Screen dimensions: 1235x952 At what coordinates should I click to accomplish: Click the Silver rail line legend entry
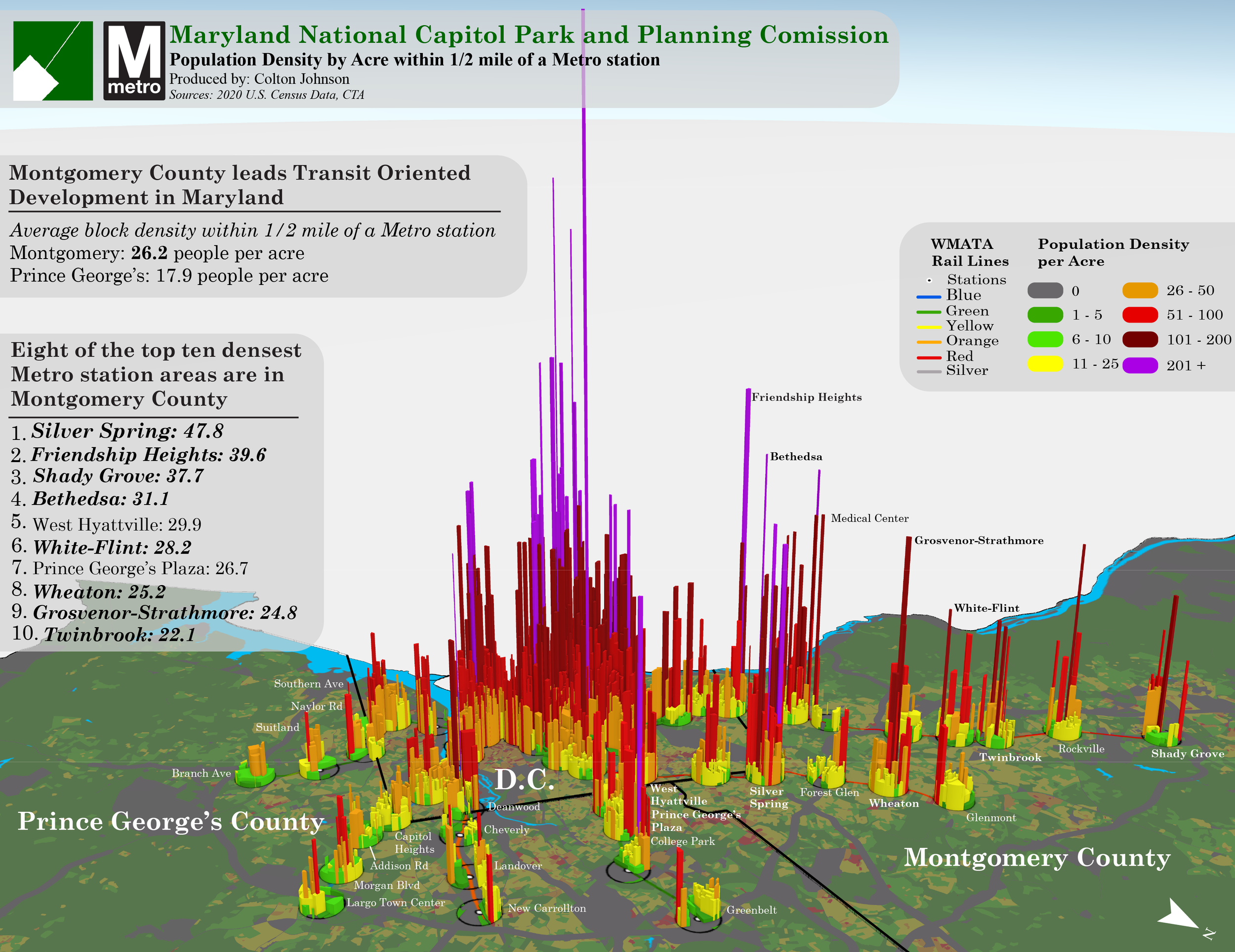click(x=966, y=371)
